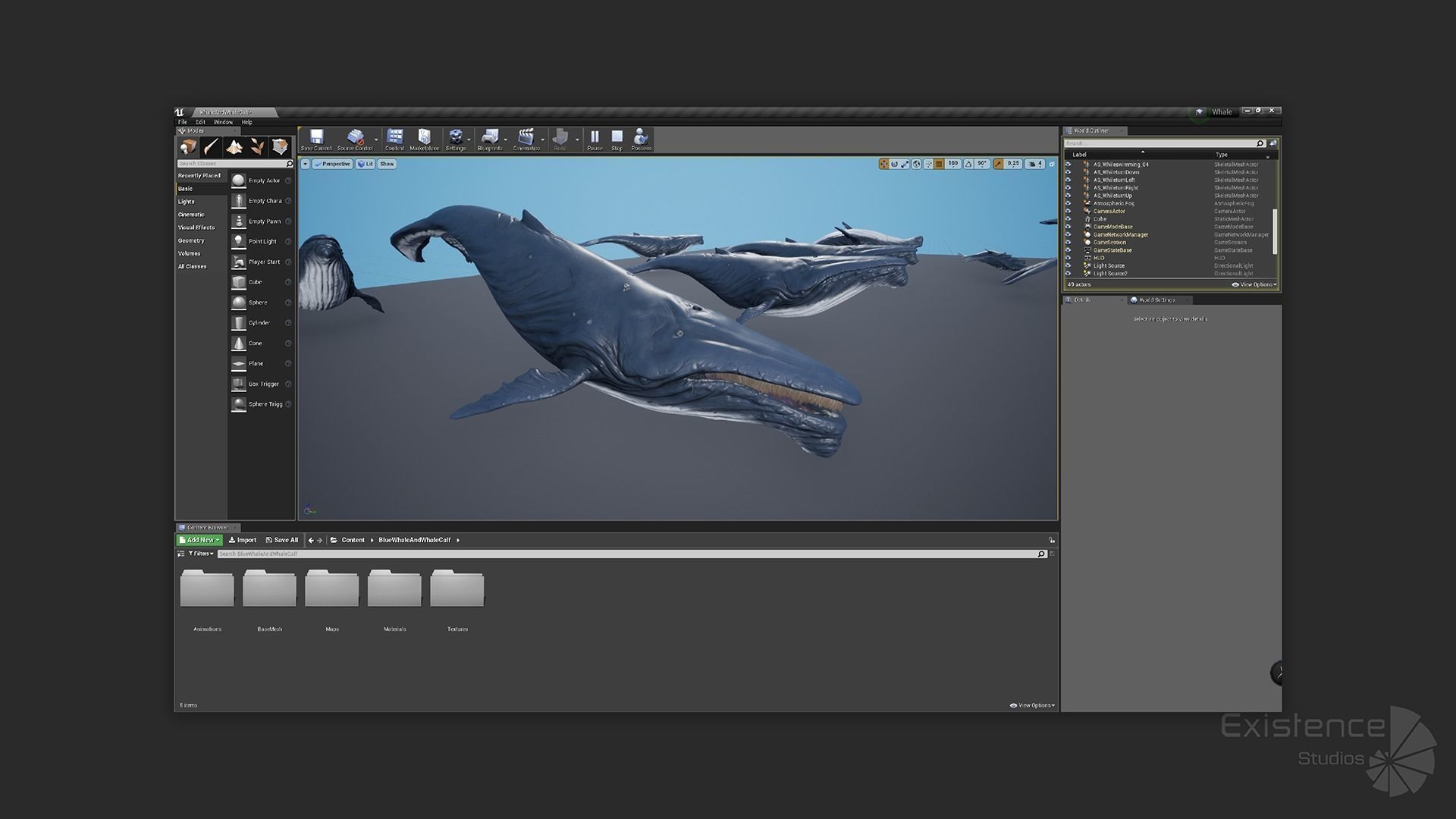Expand the Blueprints dropdown arrow
The image size is (1456, 819).
coord(506,140)
